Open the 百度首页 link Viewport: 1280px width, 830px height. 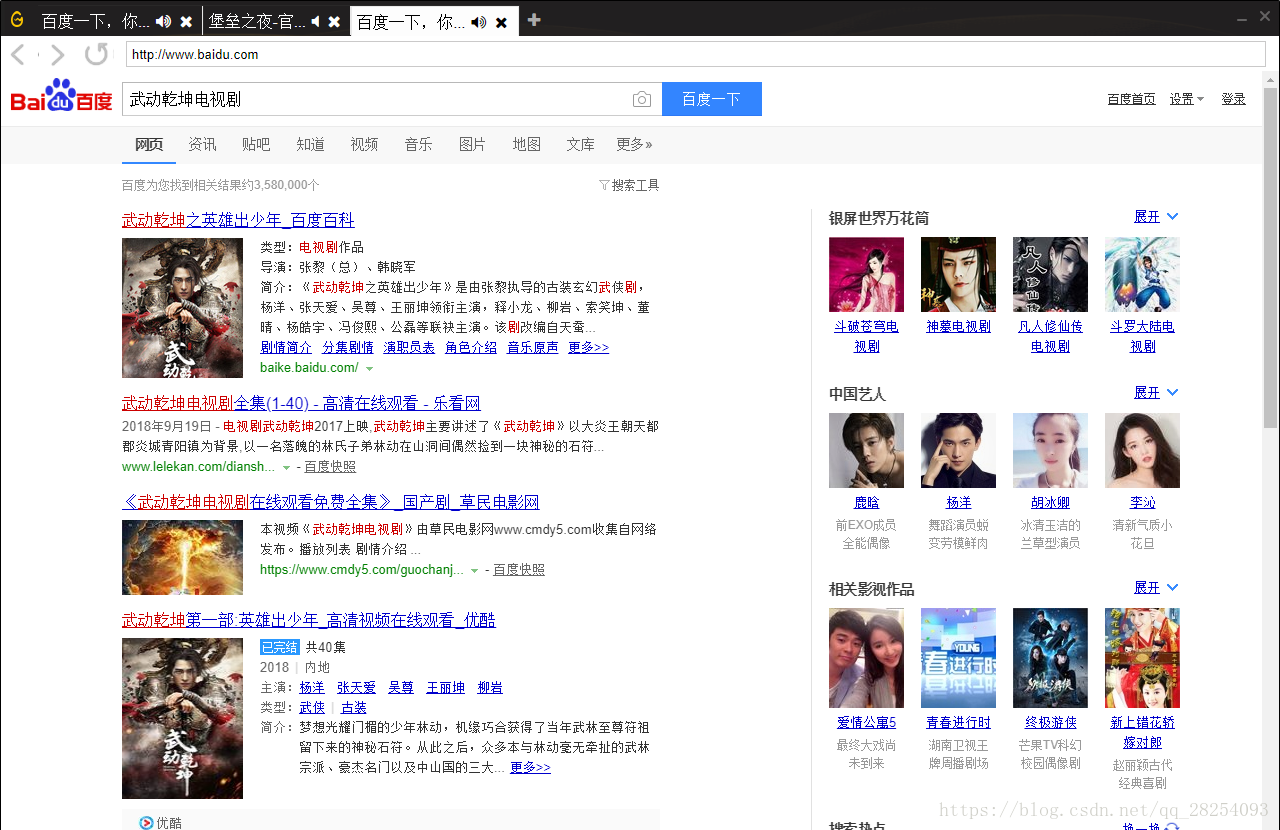click(1131, 99)
